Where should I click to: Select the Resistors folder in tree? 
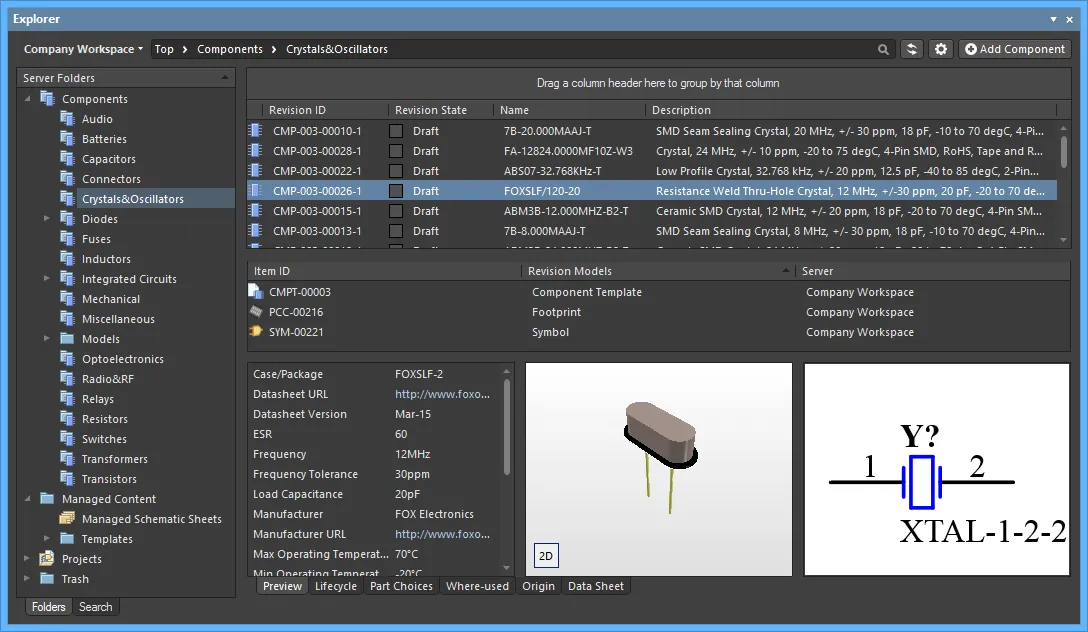(x=104, y=419)
